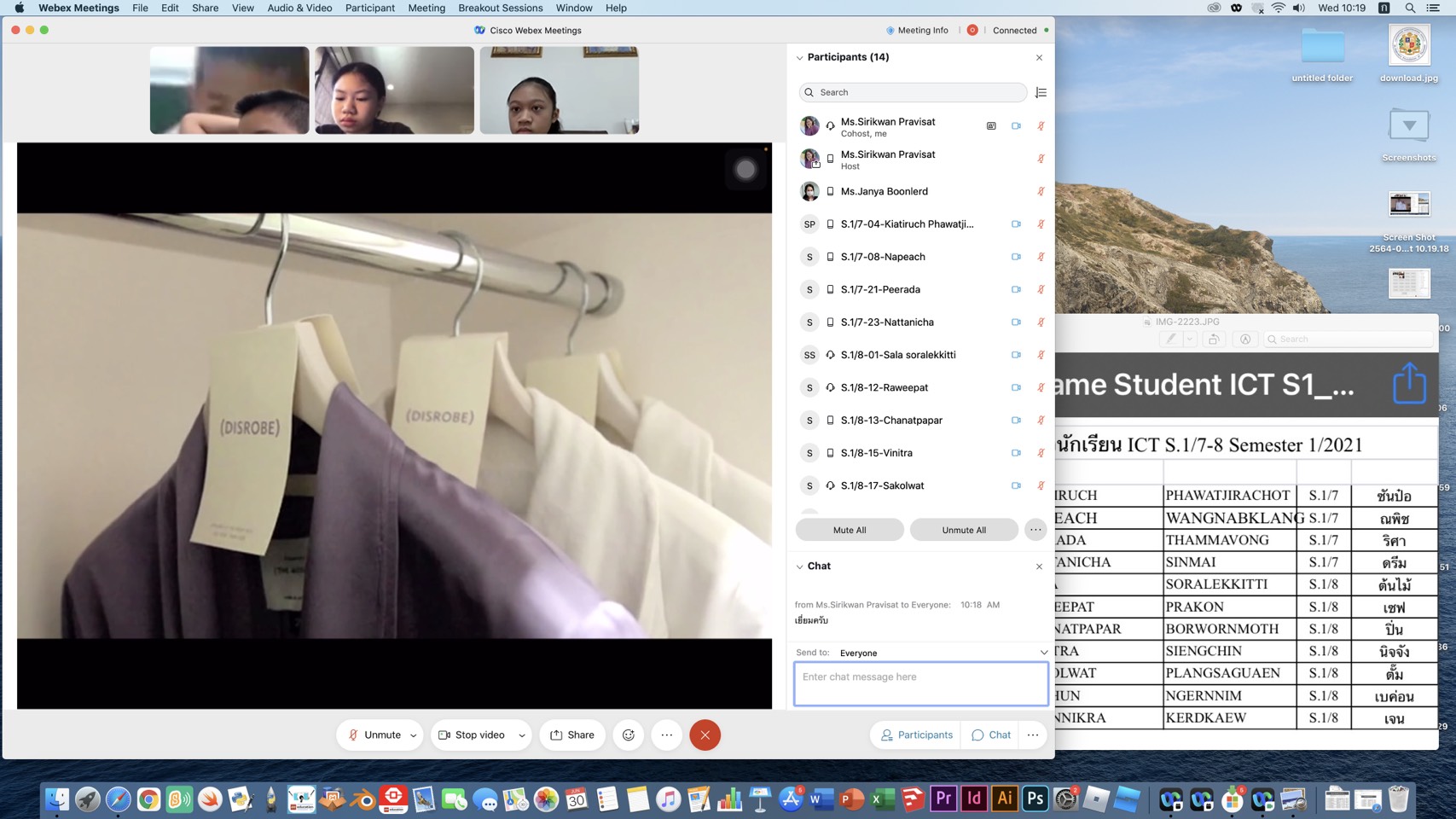Open Premiere Pro from the Dock
Screen dimensions: 1456x819
point(943,799)
